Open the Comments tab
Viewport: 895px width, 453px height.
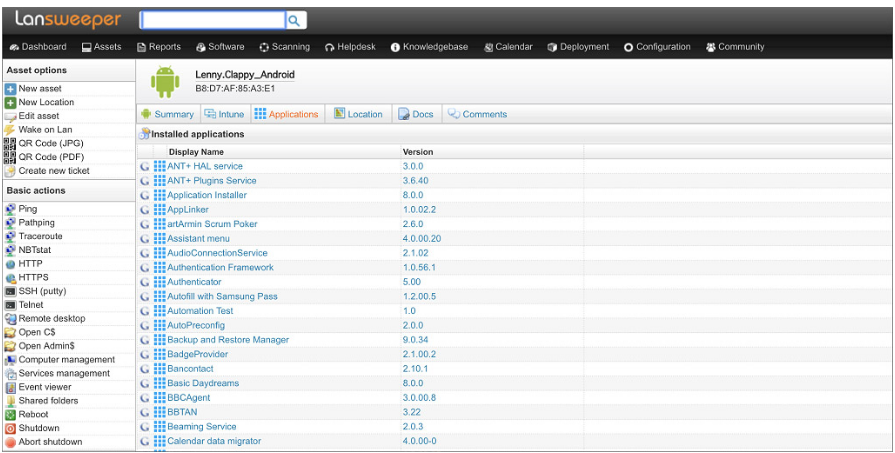coord(477,114)
